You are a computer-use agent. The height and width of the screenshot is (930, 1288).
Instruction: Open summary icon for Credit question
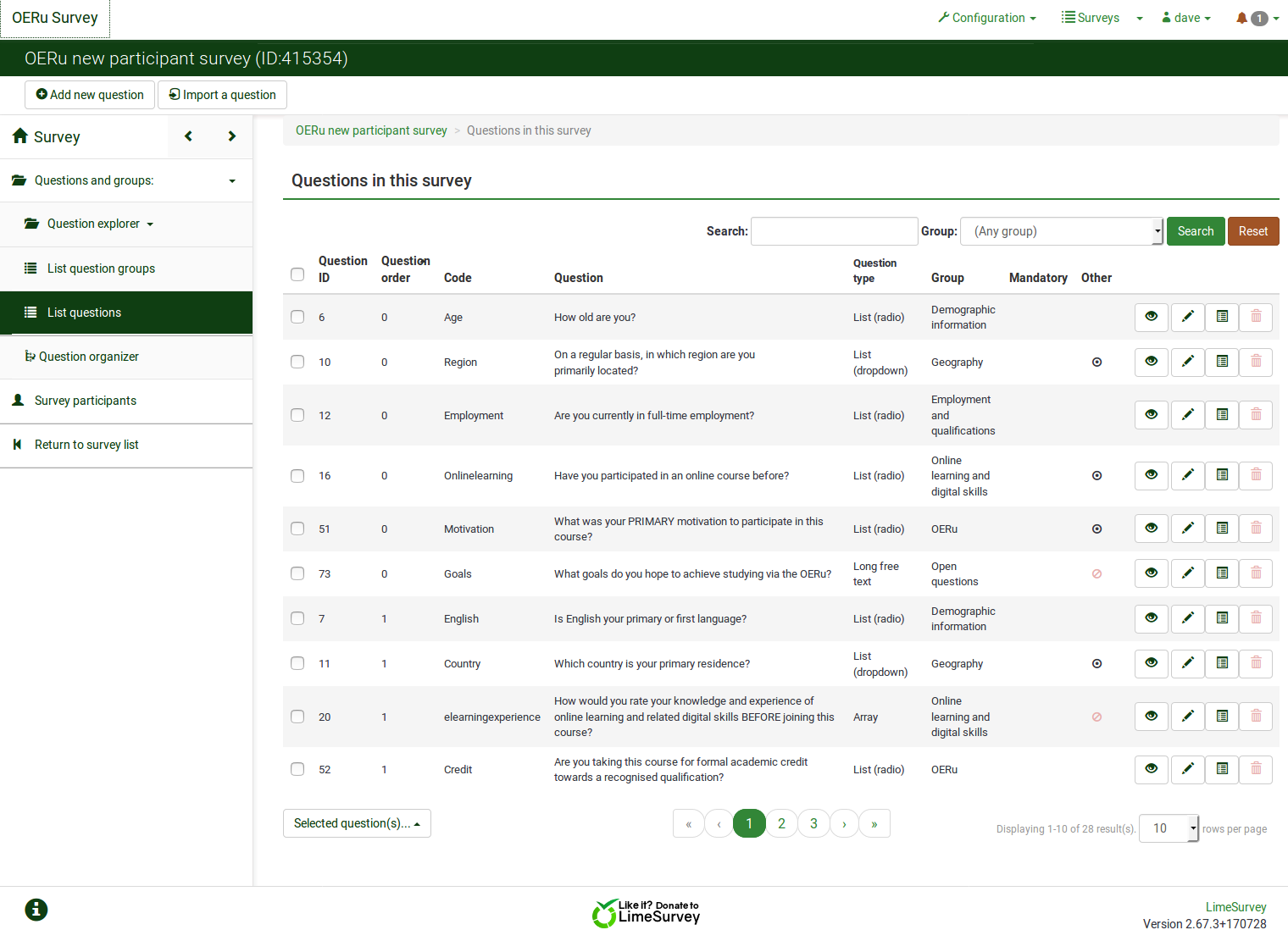click(1222, 769)
